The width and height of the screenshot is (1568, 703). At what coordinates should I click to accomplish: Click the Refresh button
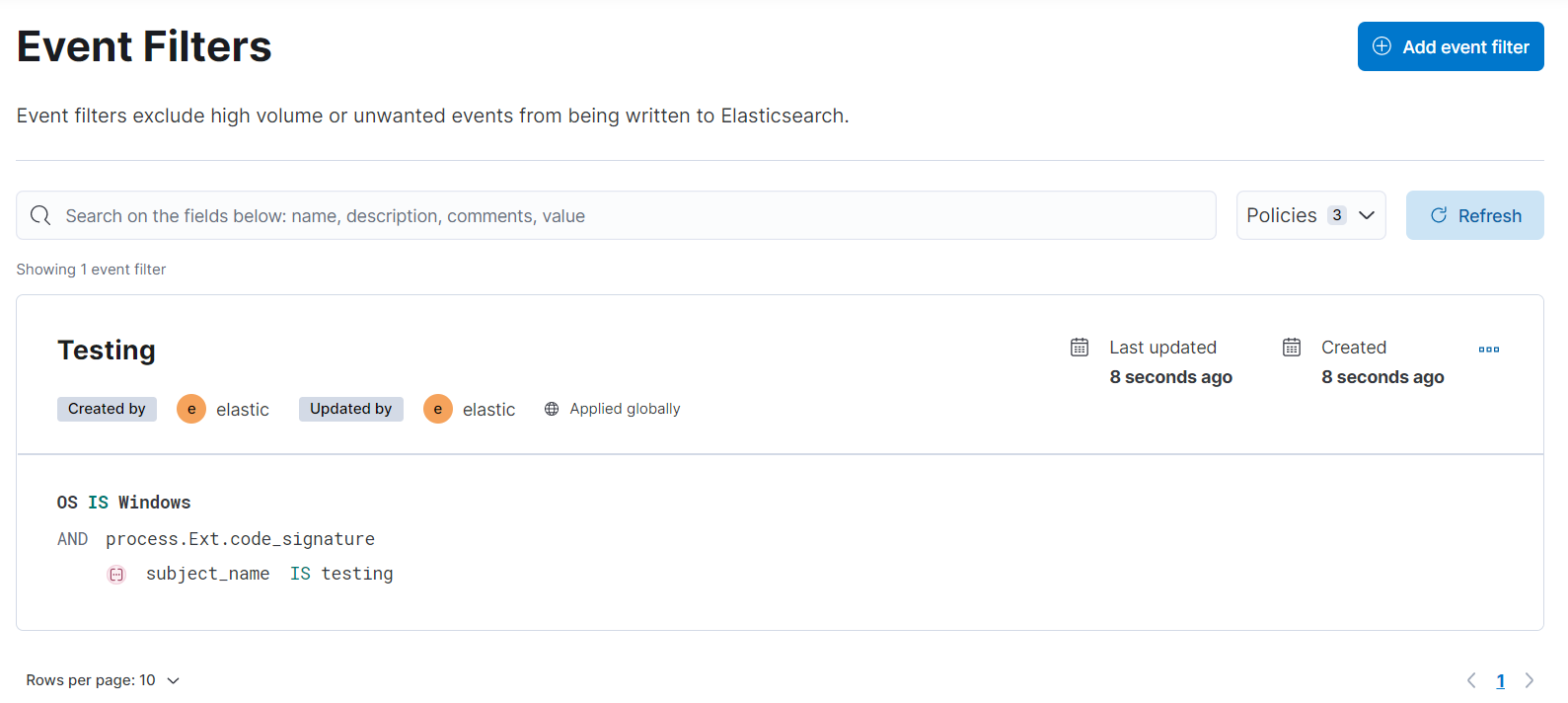[x=1474, y=215]
